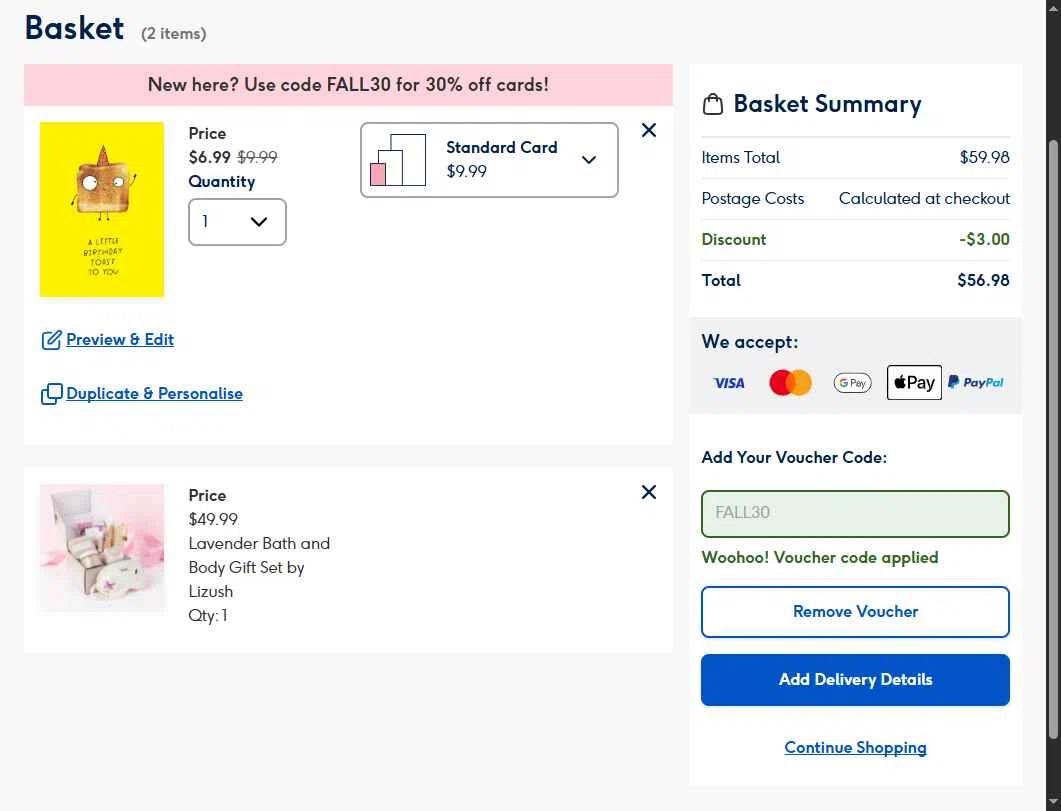1061x811 pixels.
Task: Open the Duplicate & Personalise link
Action: click(x=154, y=394)
